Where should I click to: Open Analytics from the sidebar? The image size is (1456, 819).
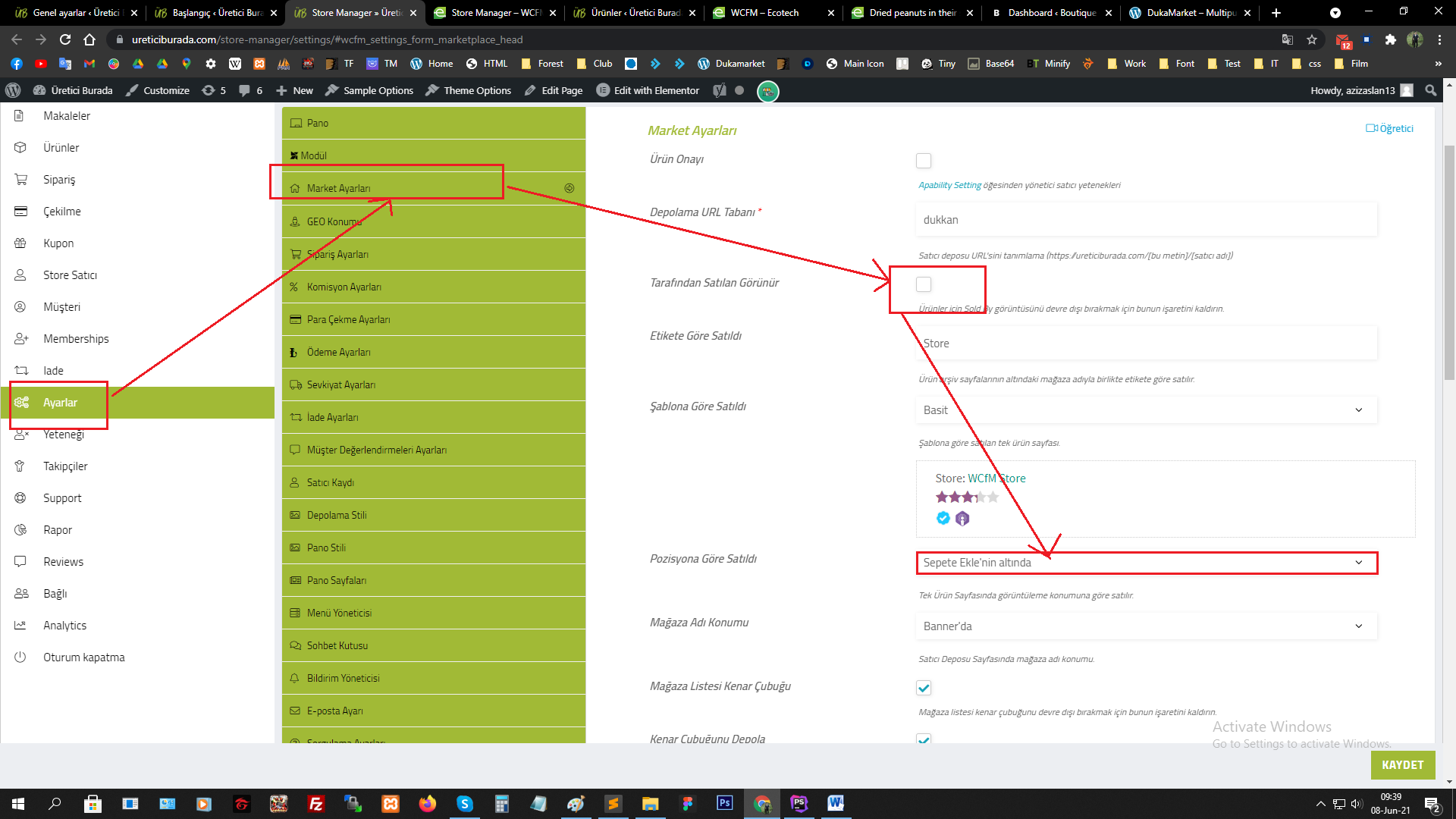[64, 626]
